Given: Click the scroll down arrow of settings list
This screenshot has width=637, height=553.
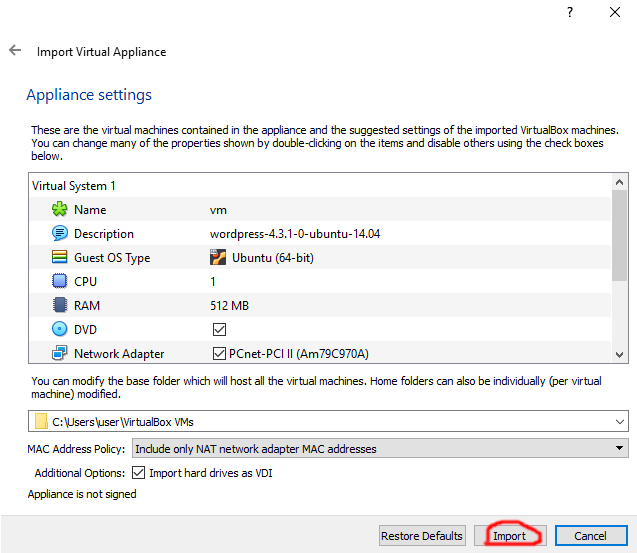Looking at the screenshot, I should coord(619,354).
